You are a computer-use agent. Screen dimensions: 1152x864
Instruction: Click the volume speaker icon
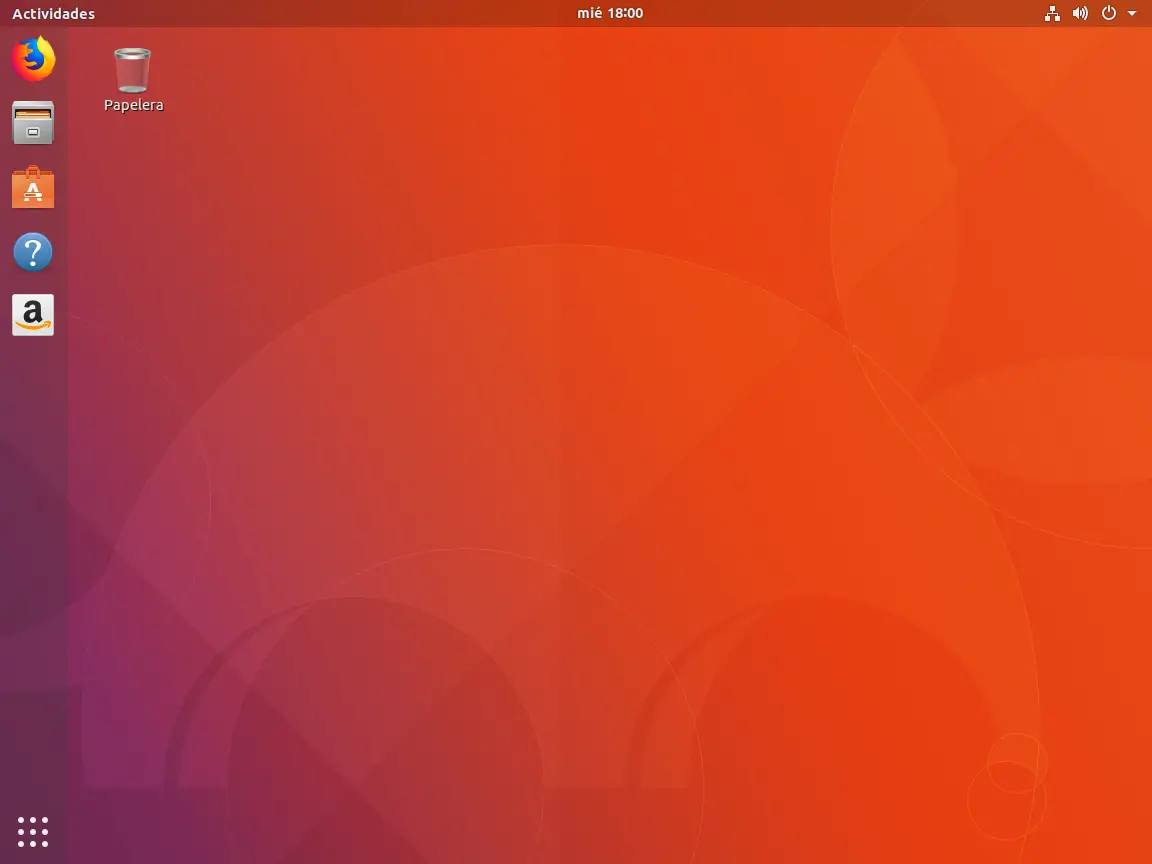1080,13
